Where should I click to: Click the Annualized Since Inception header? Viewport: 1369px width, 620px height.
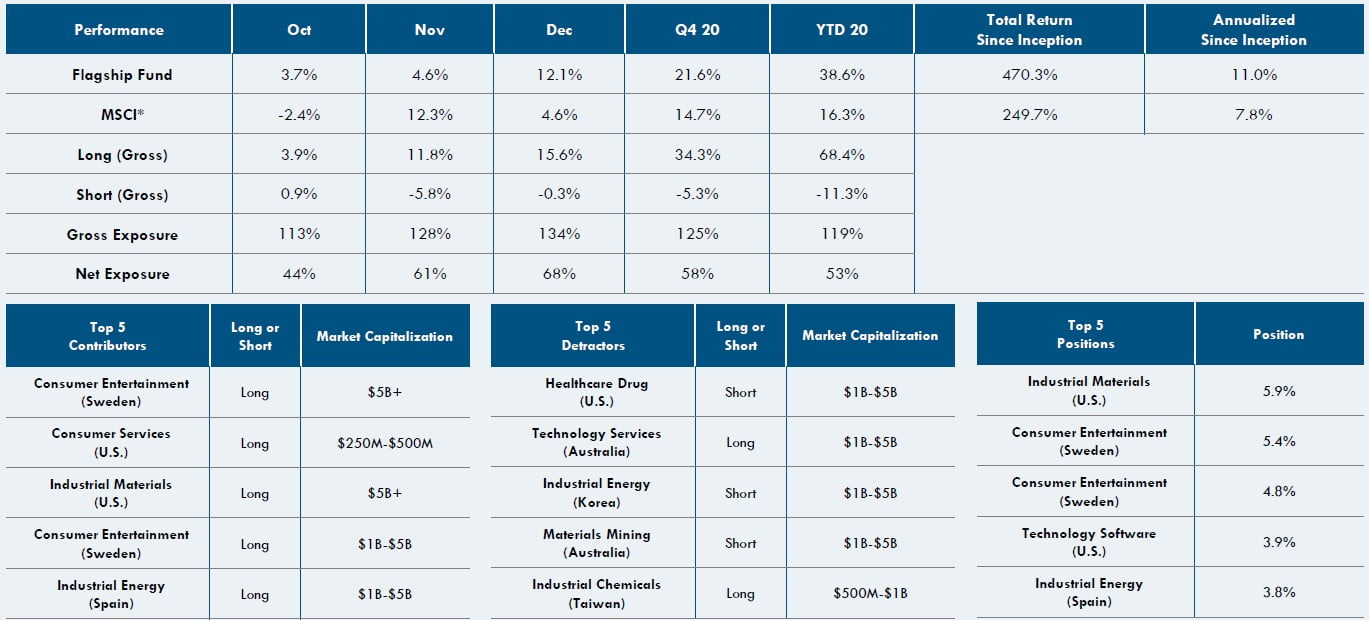[x=1253, y=30]
